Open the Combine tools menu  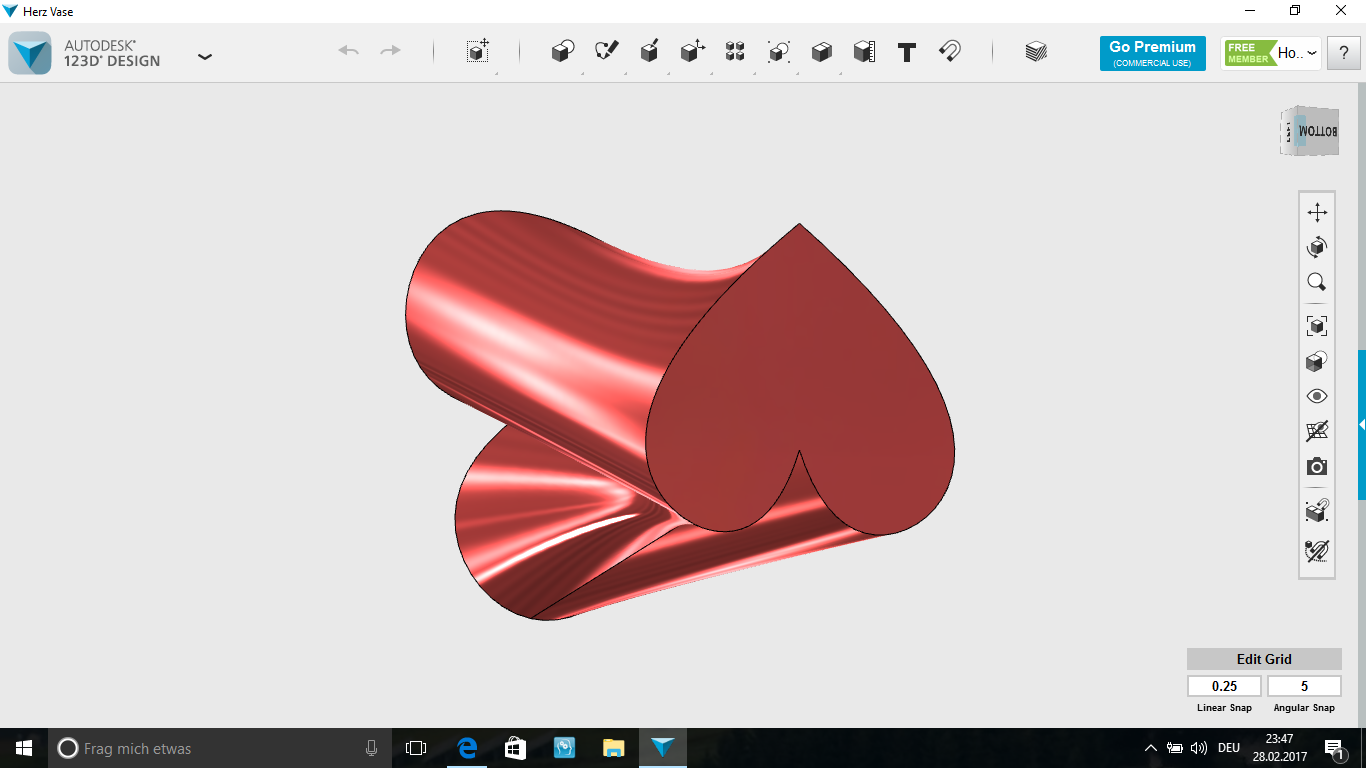(821, 51)
